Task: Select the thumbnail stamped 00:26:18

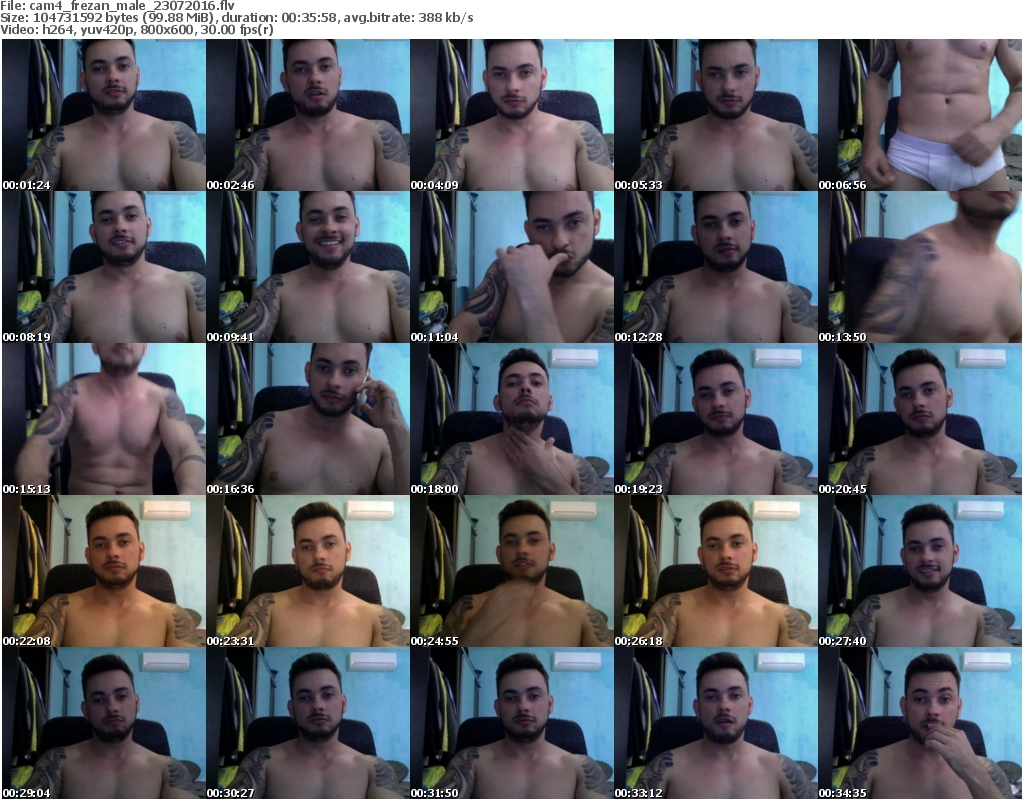Action: pos(716,571)
